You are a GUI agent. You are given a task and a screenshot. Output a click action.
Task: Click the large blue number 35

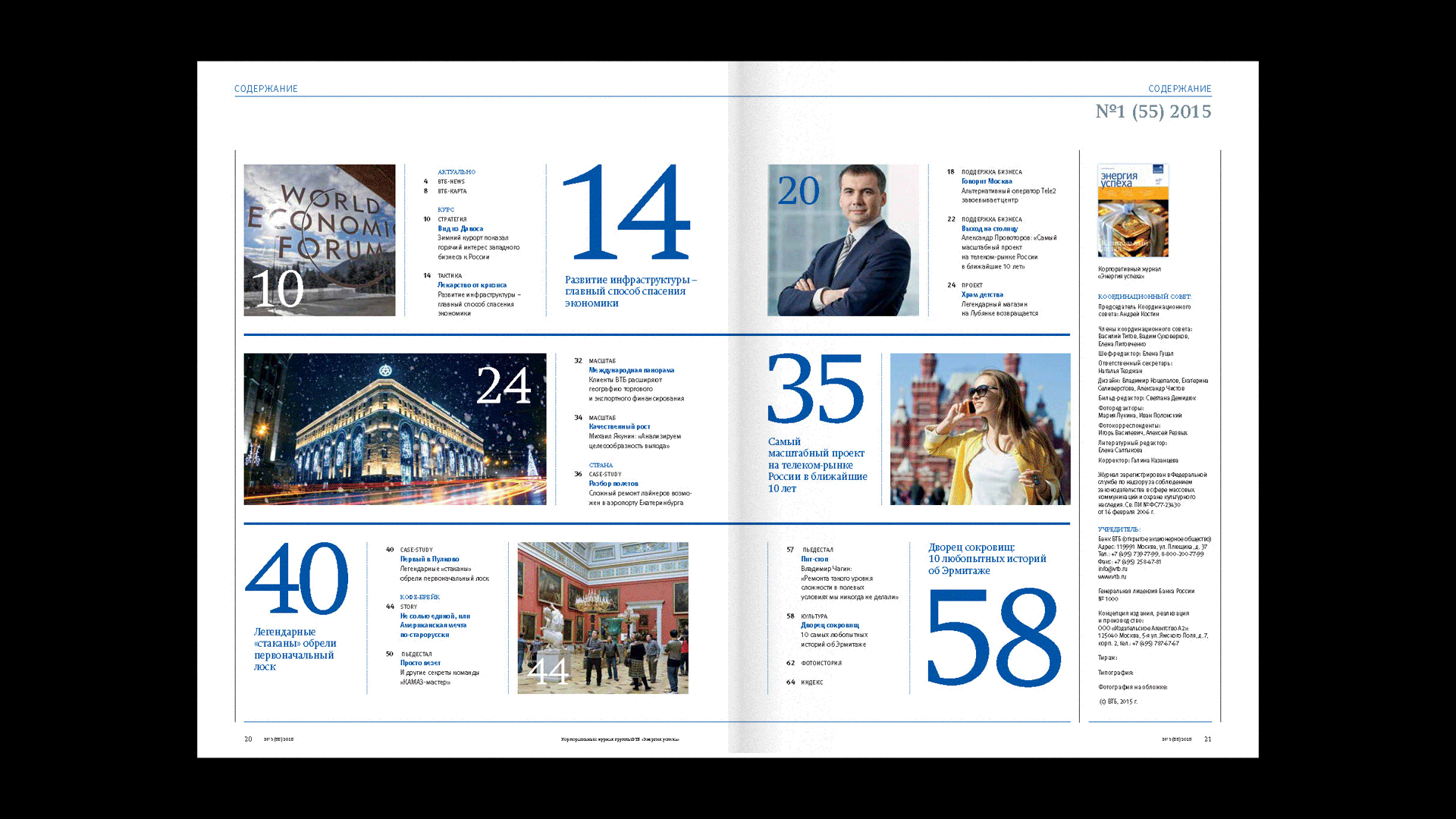tap(815, 389)
